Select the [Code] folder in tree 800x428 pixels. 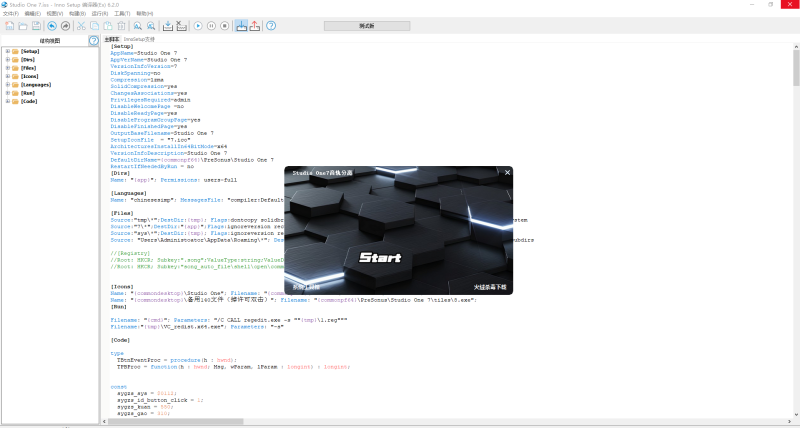(29, 101)
